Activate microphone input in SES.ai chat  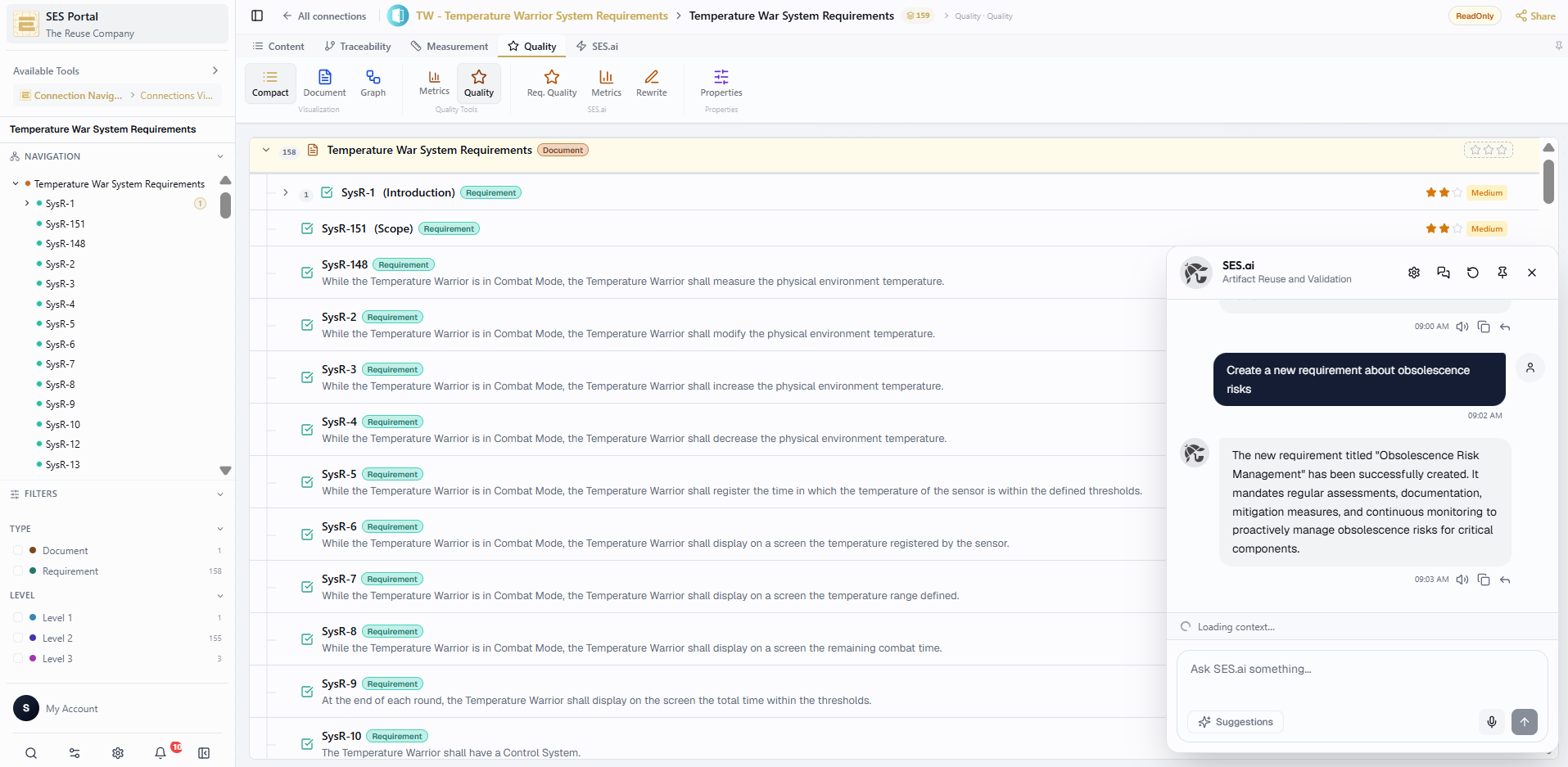click(1492, 722)
